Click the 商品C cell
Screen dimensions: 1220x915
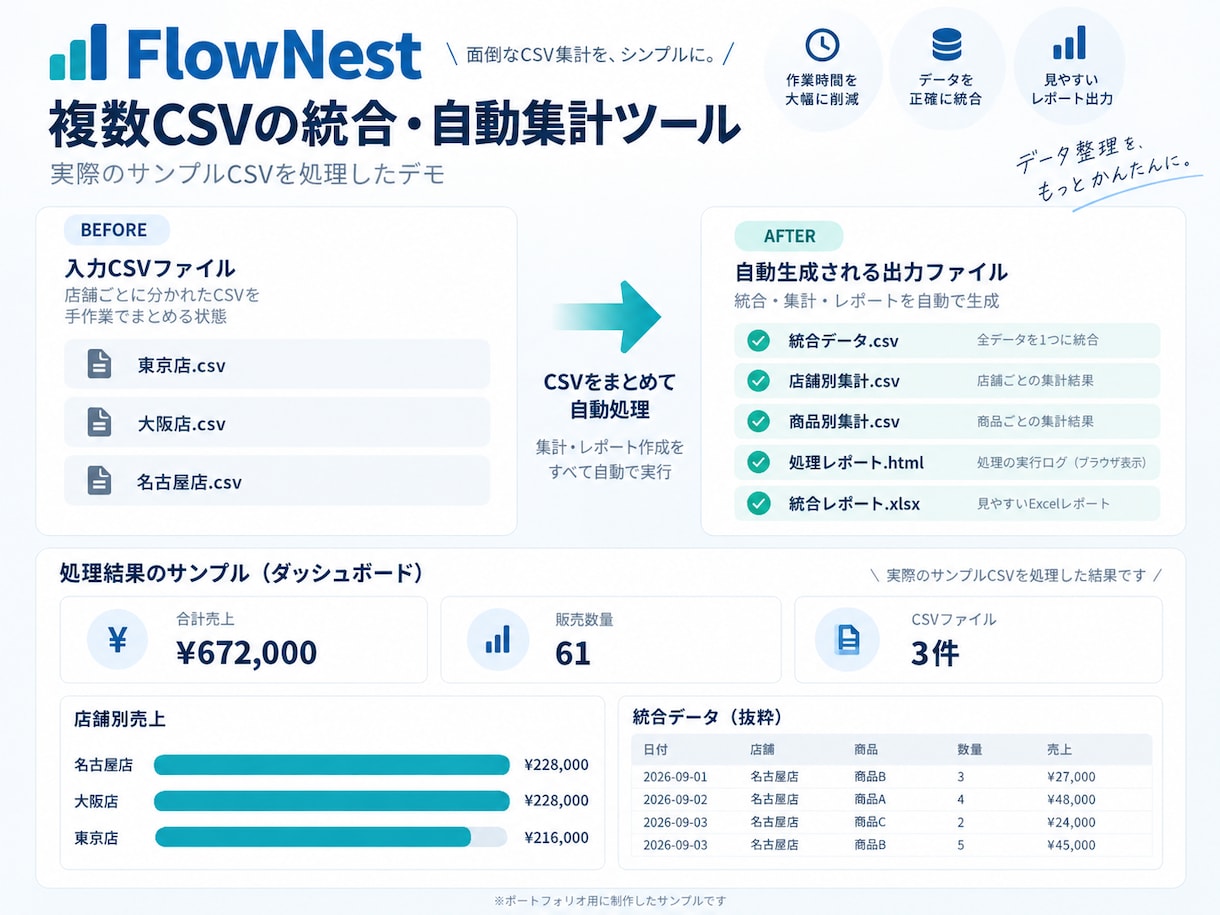(x=871, y=822)
